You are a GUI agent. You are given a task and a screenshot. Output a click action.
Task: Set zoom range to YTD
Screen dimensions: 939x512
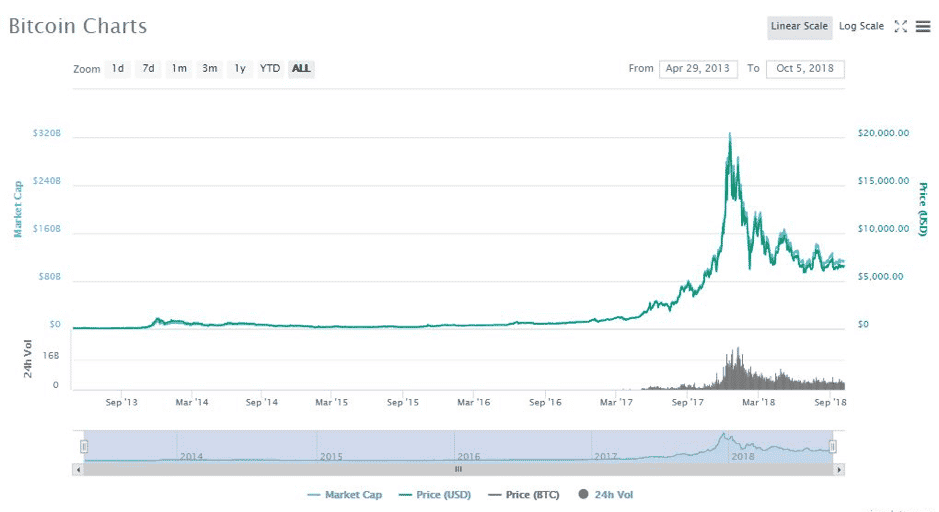pos(270,69)
